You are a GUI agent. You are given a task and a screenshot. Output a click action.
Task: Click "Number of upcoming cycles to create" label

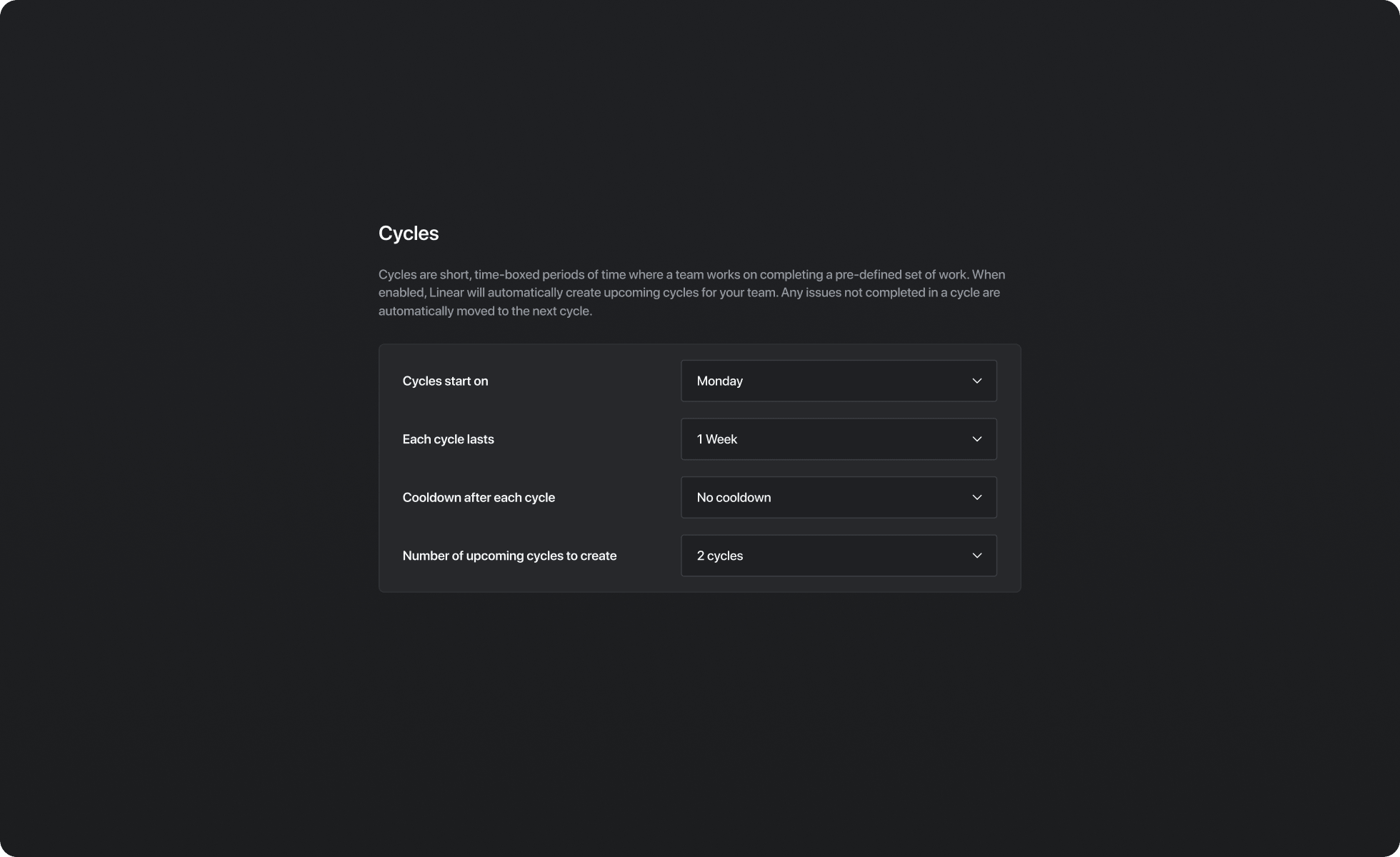point(509,556)
